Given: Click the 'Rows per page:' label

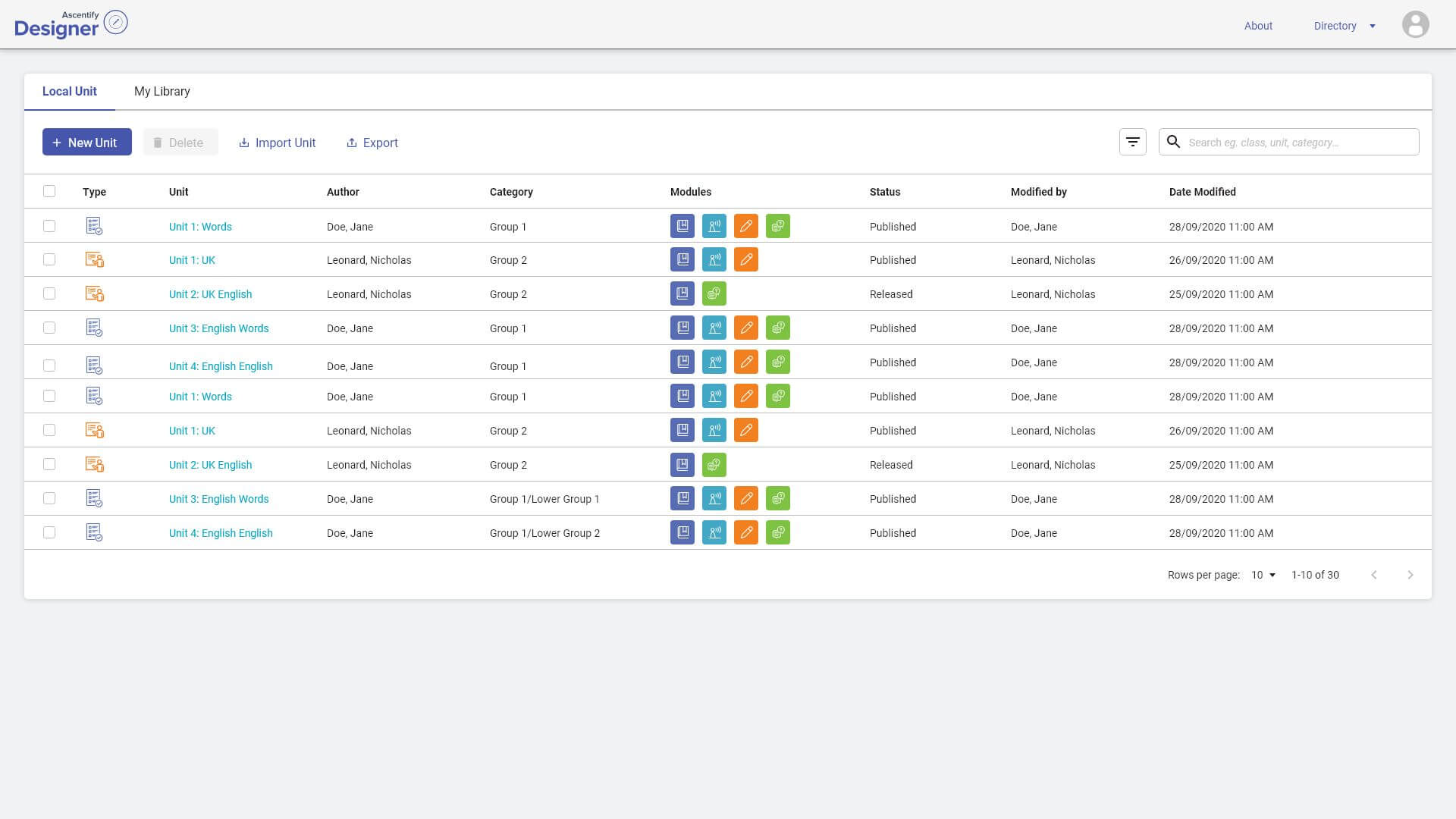Looking at the screenshot, I should [1203, 575].
